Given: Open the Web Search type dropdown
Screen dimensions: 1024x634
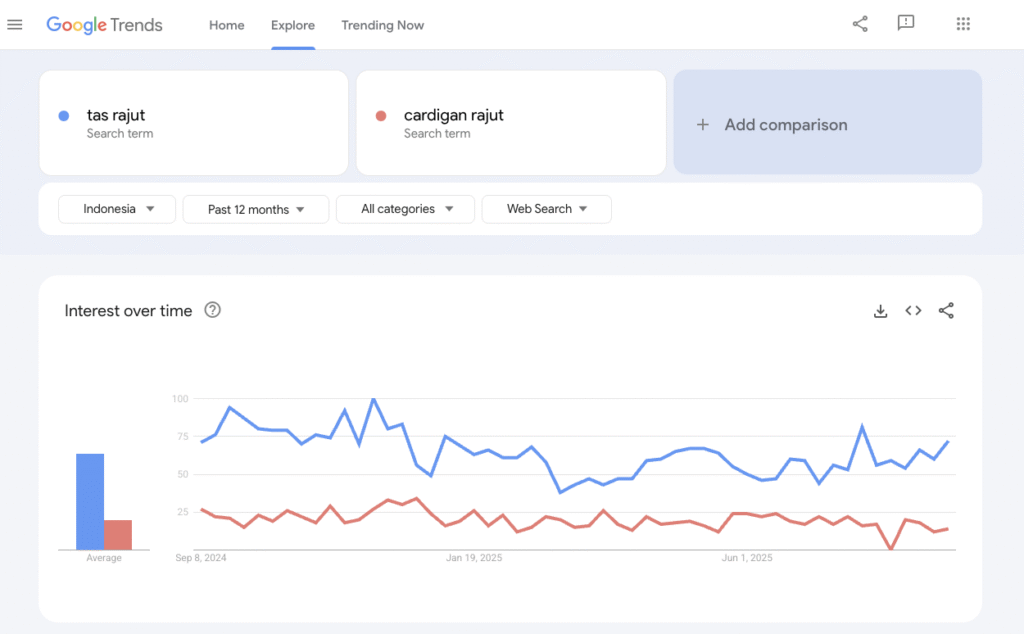Looking at the screenshot, I should coord(546,209).
